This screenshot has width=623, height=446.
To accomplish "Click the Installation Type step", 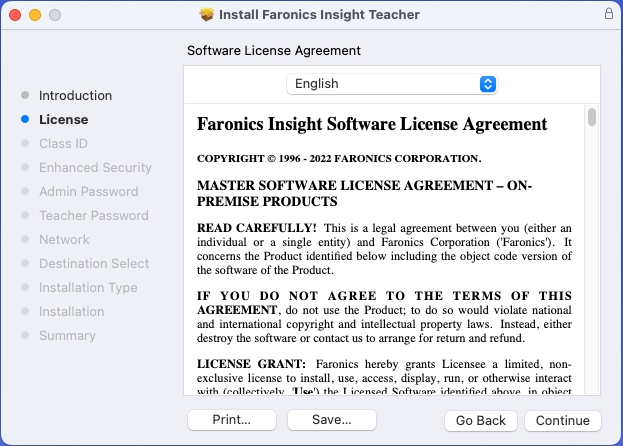I will click(x=88, y=288).
